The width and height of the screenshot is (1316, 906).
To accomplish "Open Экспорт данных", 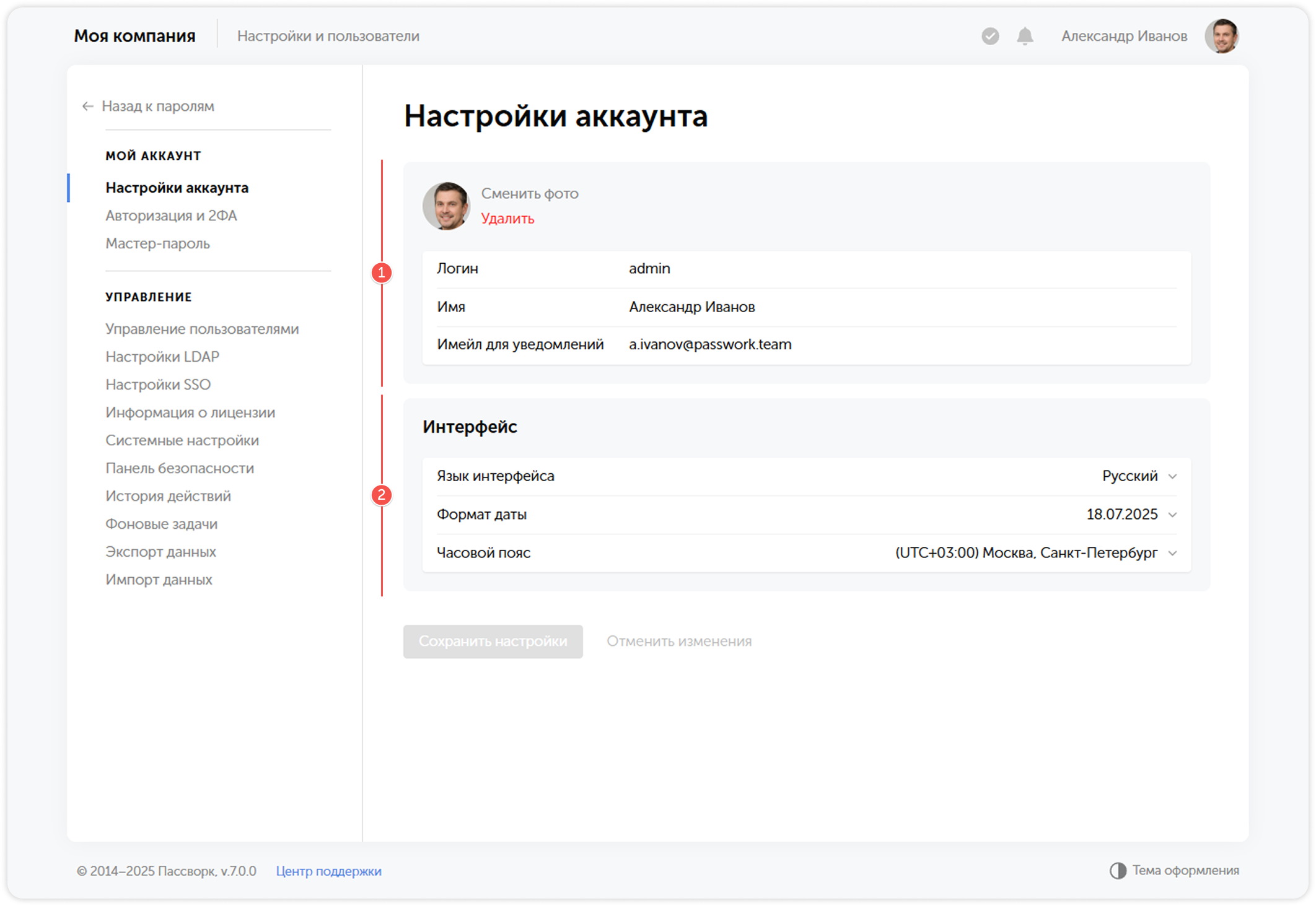I will click(x=160, y=552).
